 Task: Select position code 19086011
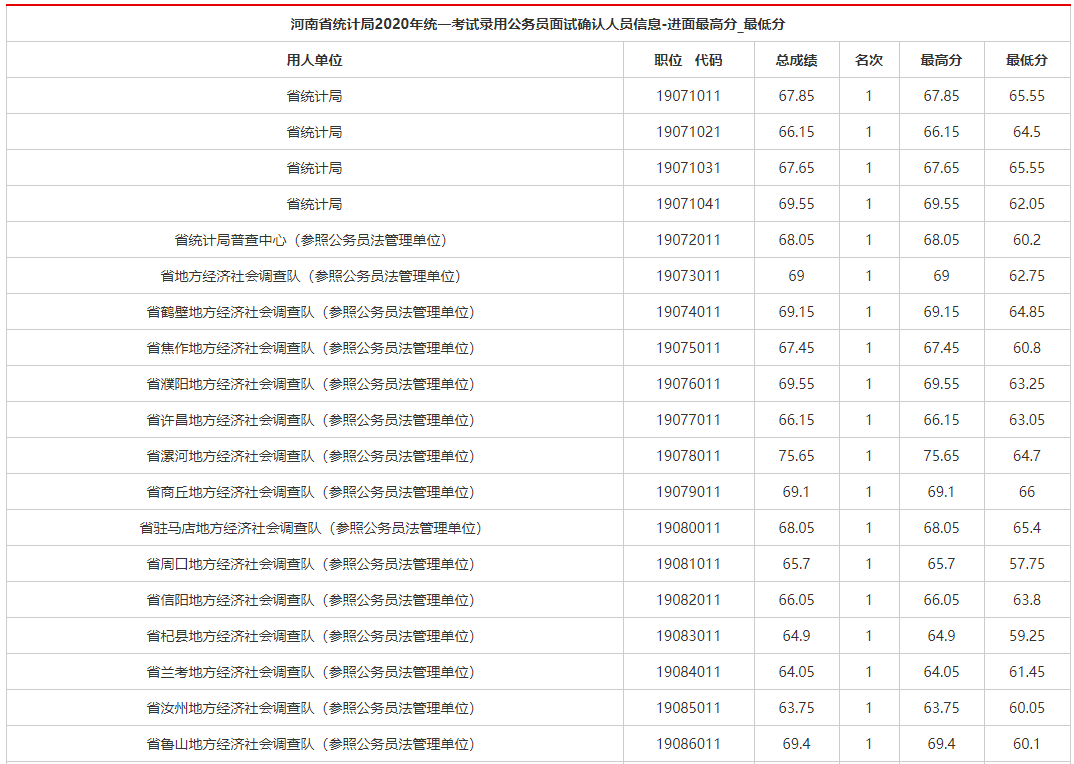coord(688,744)
